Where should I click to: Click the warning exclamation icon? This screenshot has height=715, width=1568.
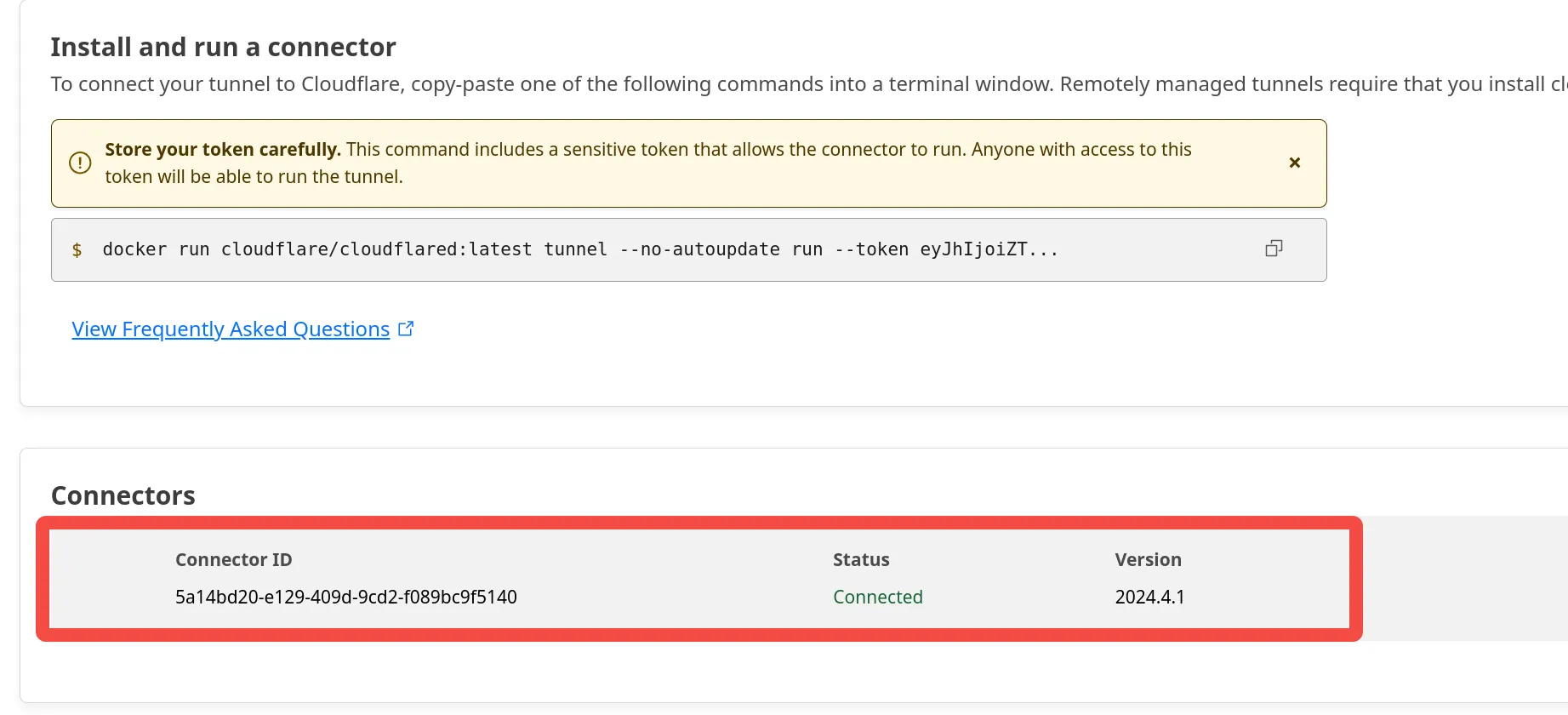[x=80, y=163]
